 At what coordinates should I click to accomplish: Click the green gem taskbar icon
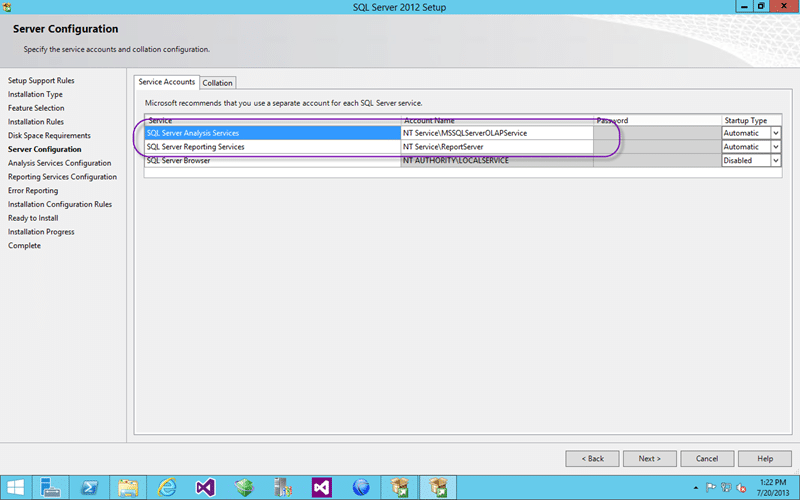(244, 488)
